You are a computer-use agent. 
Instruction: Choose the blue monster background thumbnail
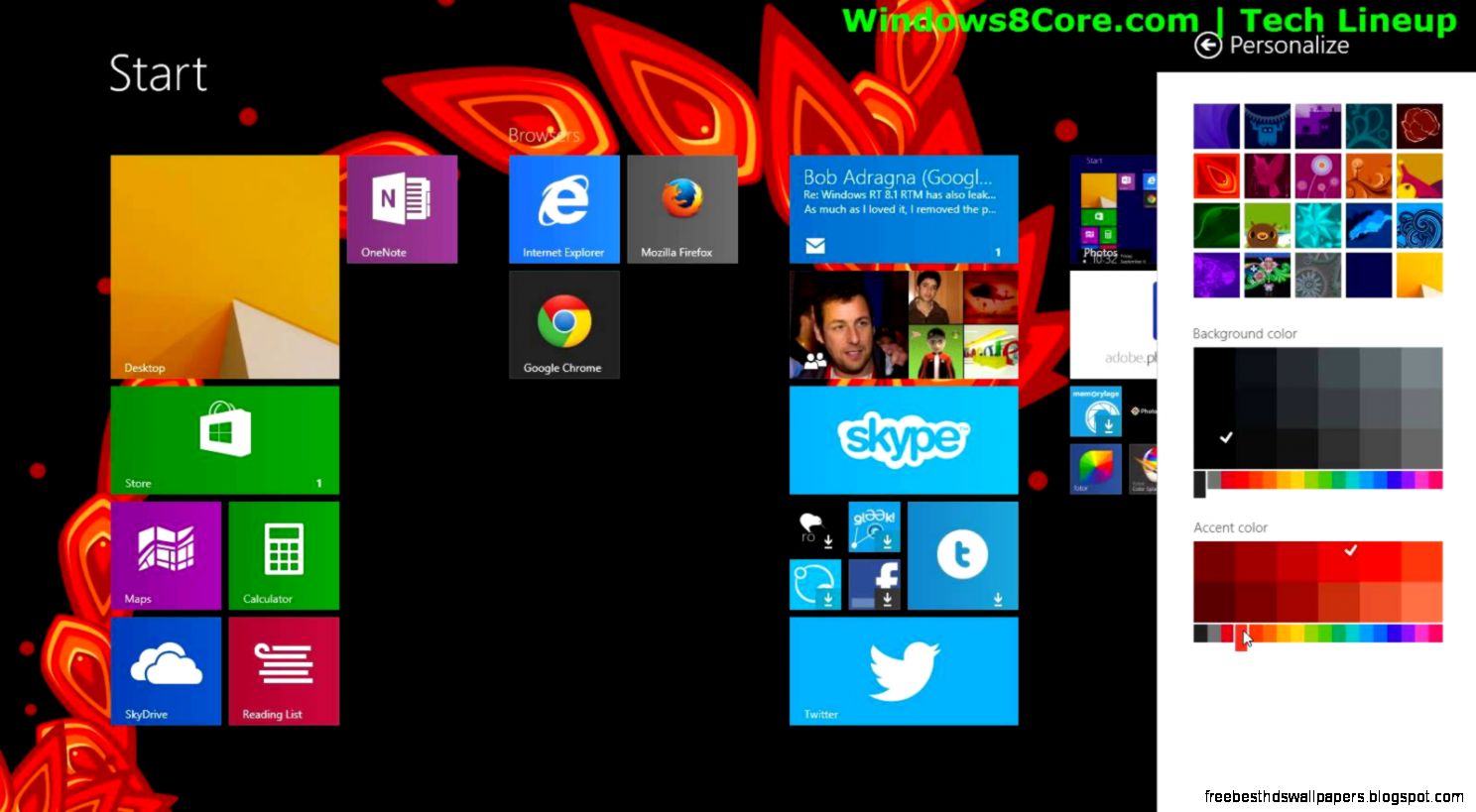(1268, 126)
